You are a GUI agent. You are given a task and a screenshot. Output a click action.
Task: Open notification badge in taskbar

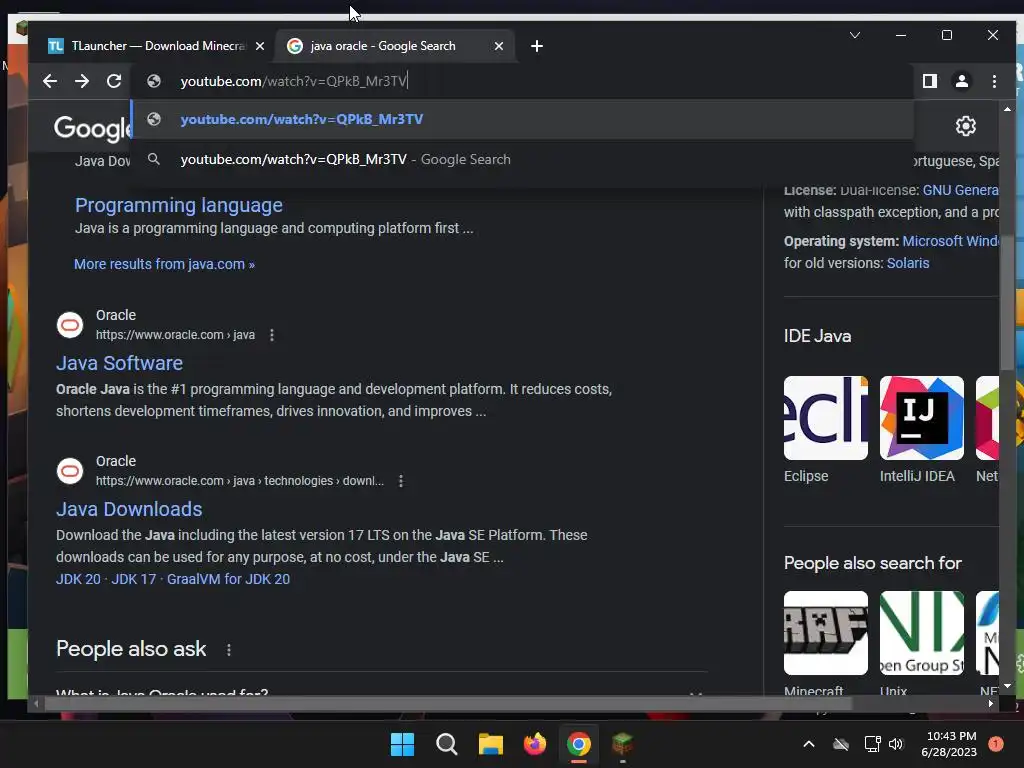(995, 744)
